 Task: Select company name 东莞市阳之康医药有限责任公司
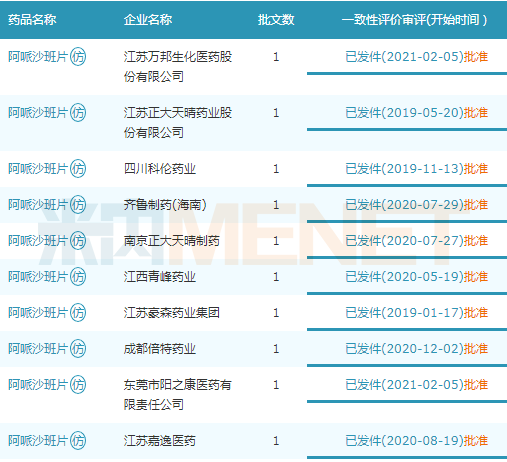point(178,395)
